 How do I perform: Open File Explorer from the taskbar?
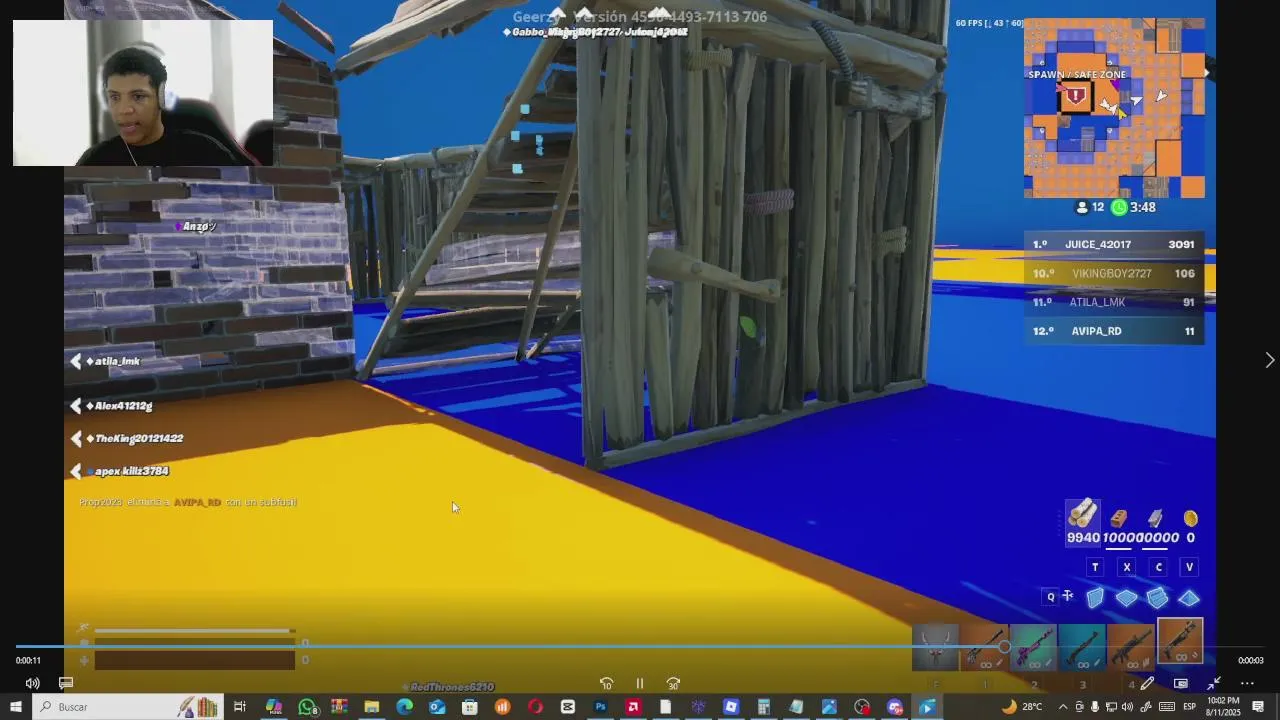click(x=372, y=707)
